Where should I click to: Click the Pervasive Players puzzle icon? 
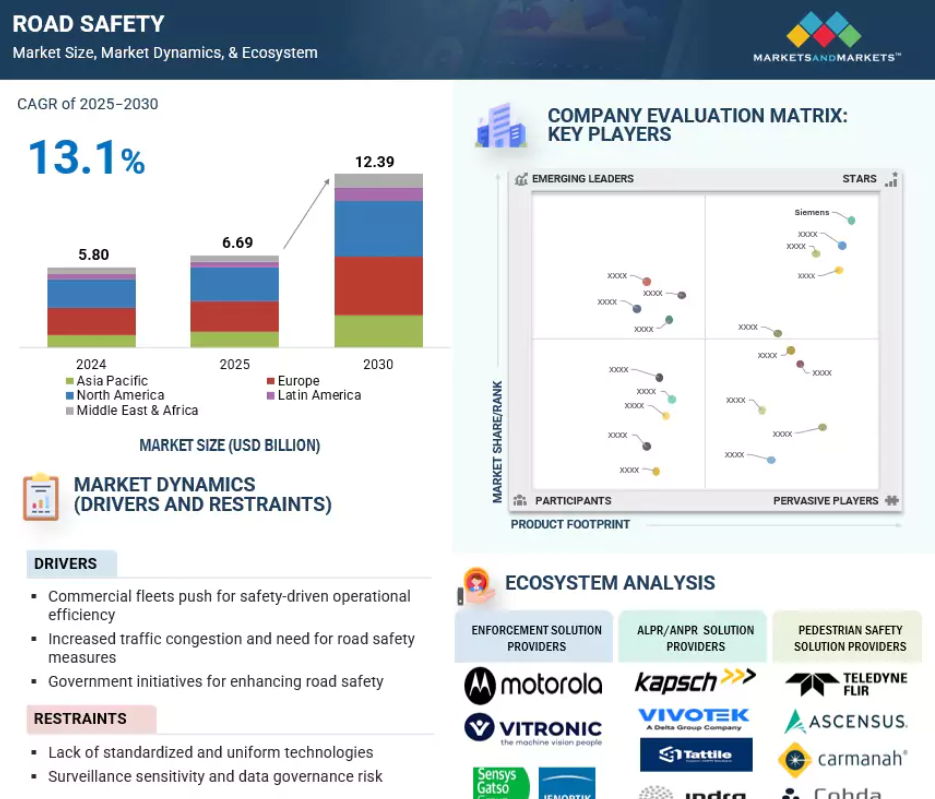coord(892,500)
